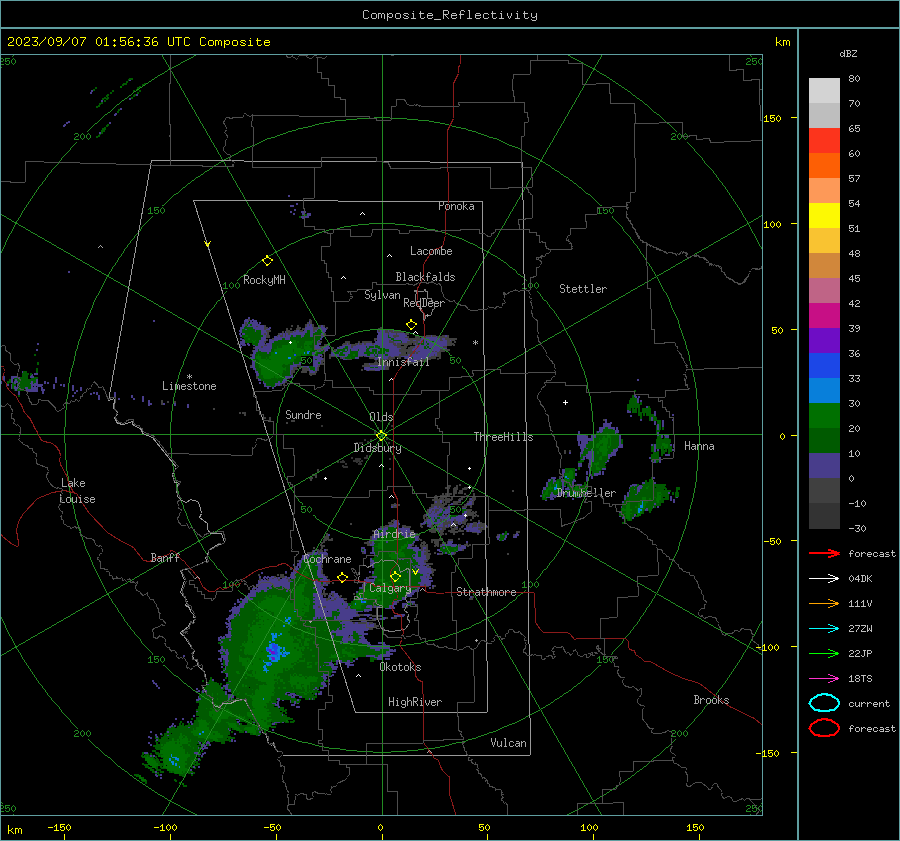Click the yellow diamond marker over Calgary
Viewport: 900px width, 841px height.
(x=395, y=576)
